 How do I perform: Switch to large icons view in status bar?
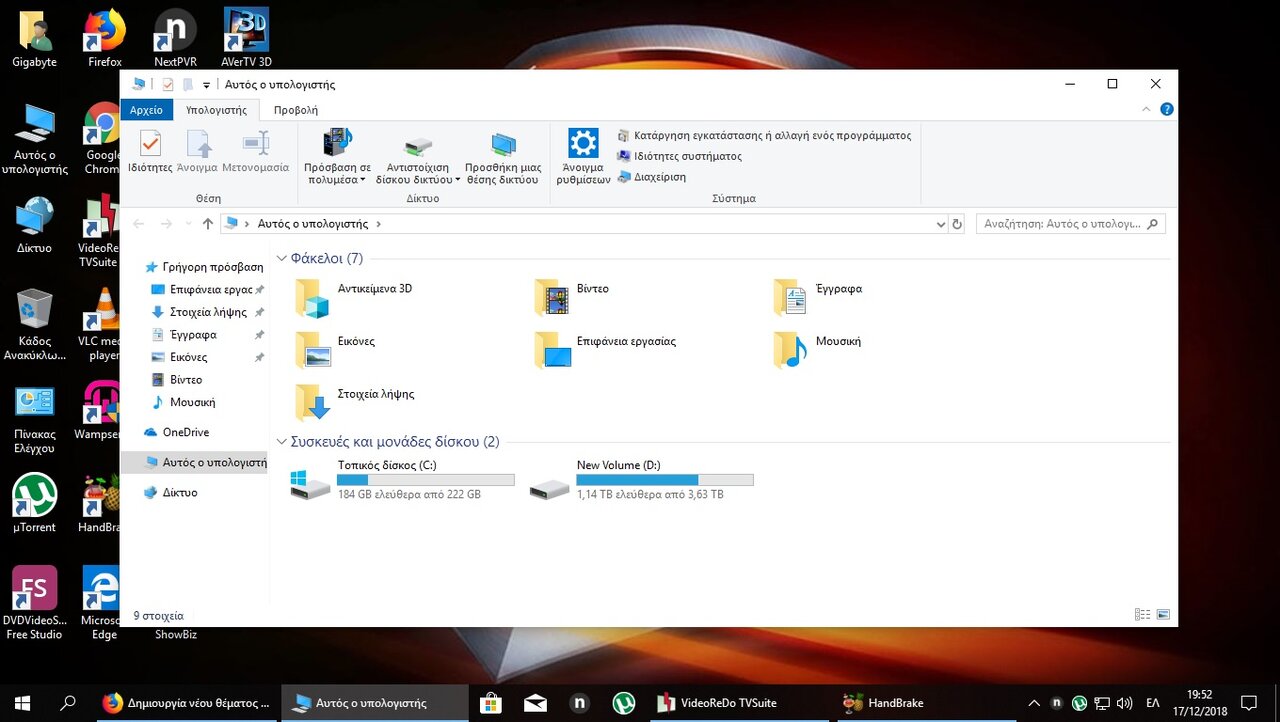[1163, 615]
